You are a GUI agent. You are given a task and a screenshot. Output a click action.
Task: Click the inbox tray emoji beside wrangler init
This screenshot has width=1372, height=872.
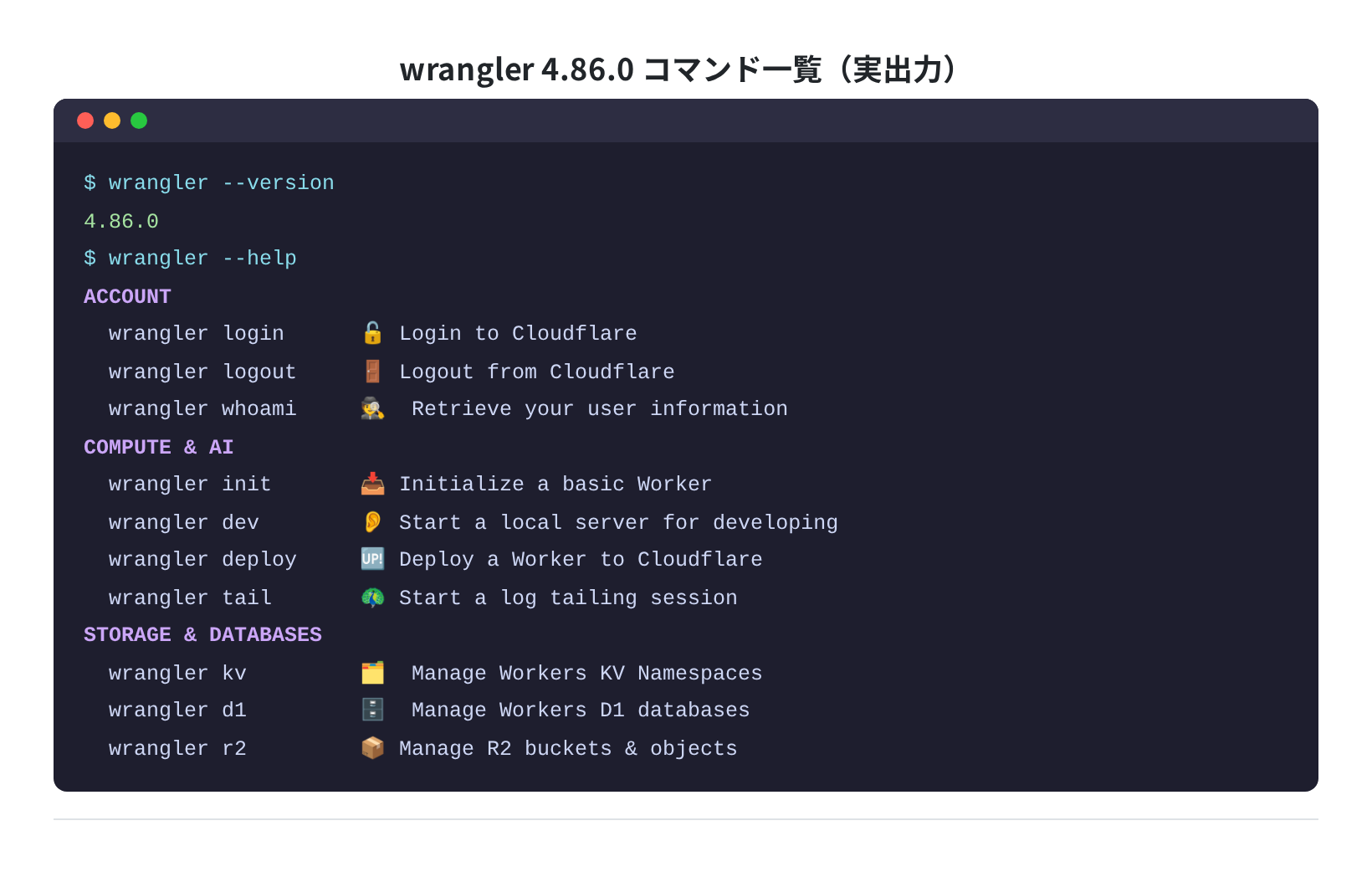pos(372,484)
